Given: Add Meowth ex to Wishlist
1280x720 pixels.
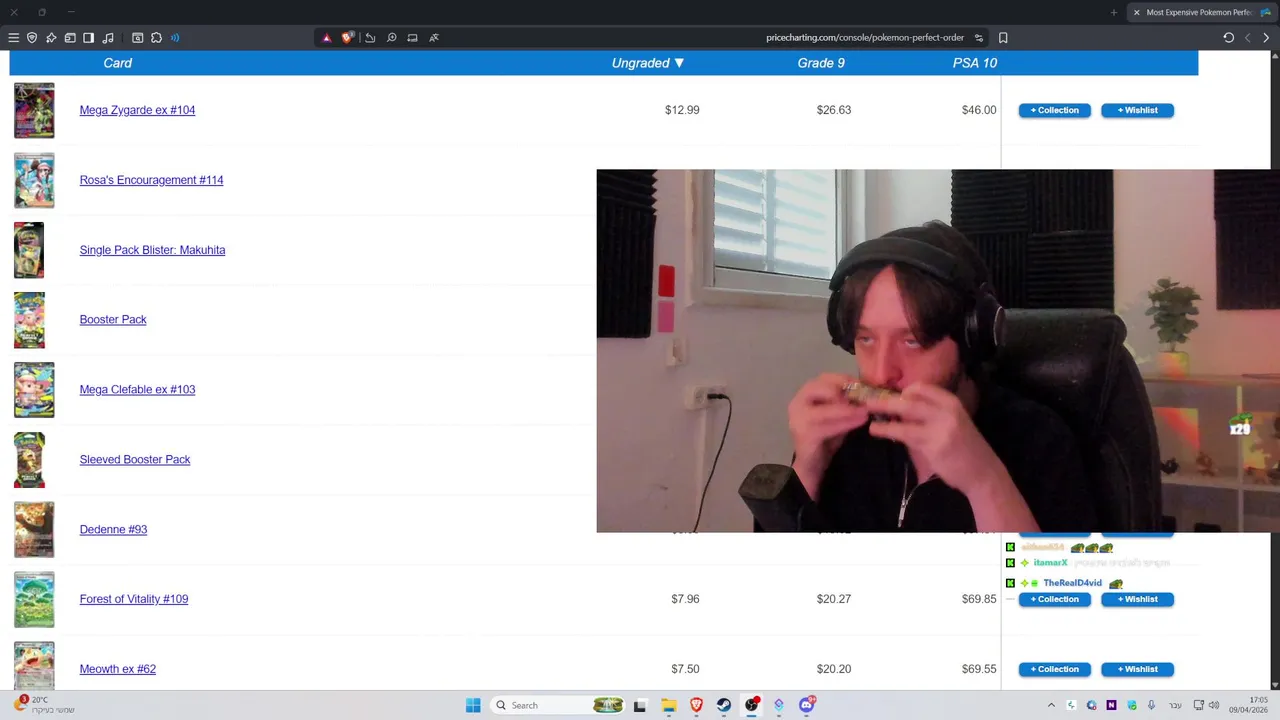Looking at the screenshot, I should pos(1137,669).
